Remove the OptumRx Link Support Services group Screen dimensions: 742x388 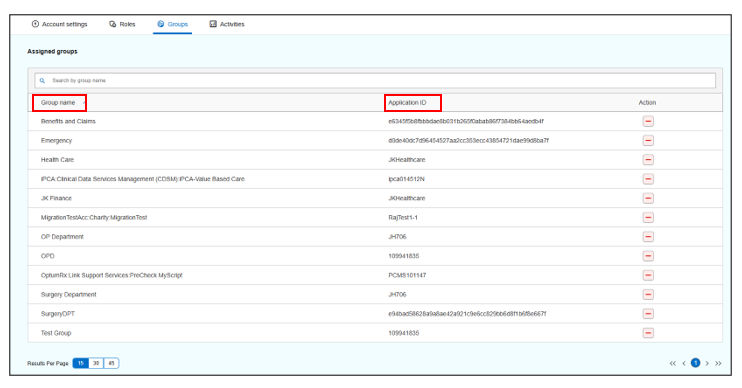648,275
